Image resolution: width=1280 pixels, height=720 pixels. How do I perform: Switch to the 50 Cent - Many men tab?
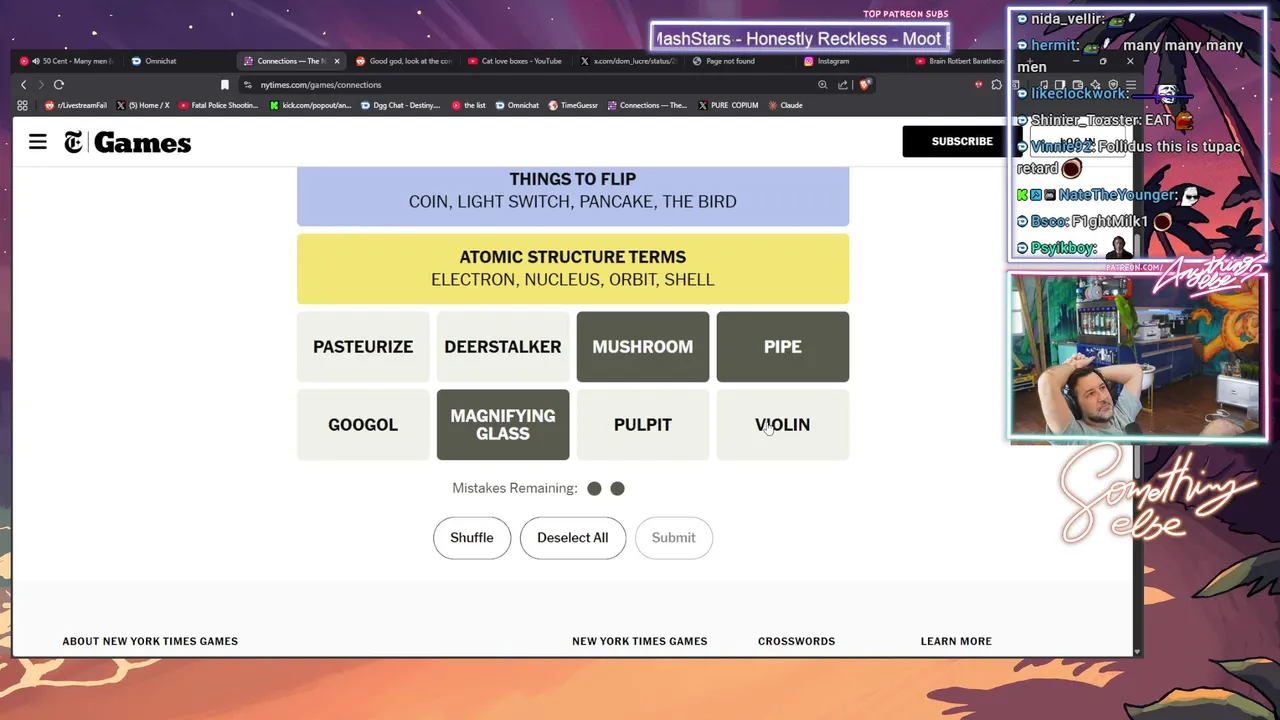pyautogui.click(x=67, y=61)
